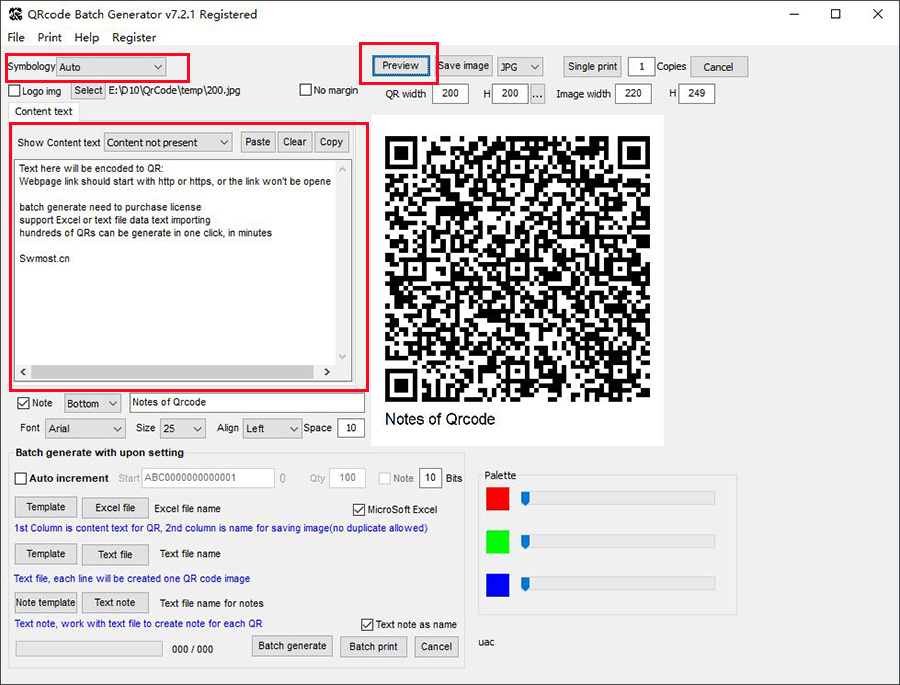Click the Clear button
The width and height of the screenshot is (900, 685).
pos(294,142)
